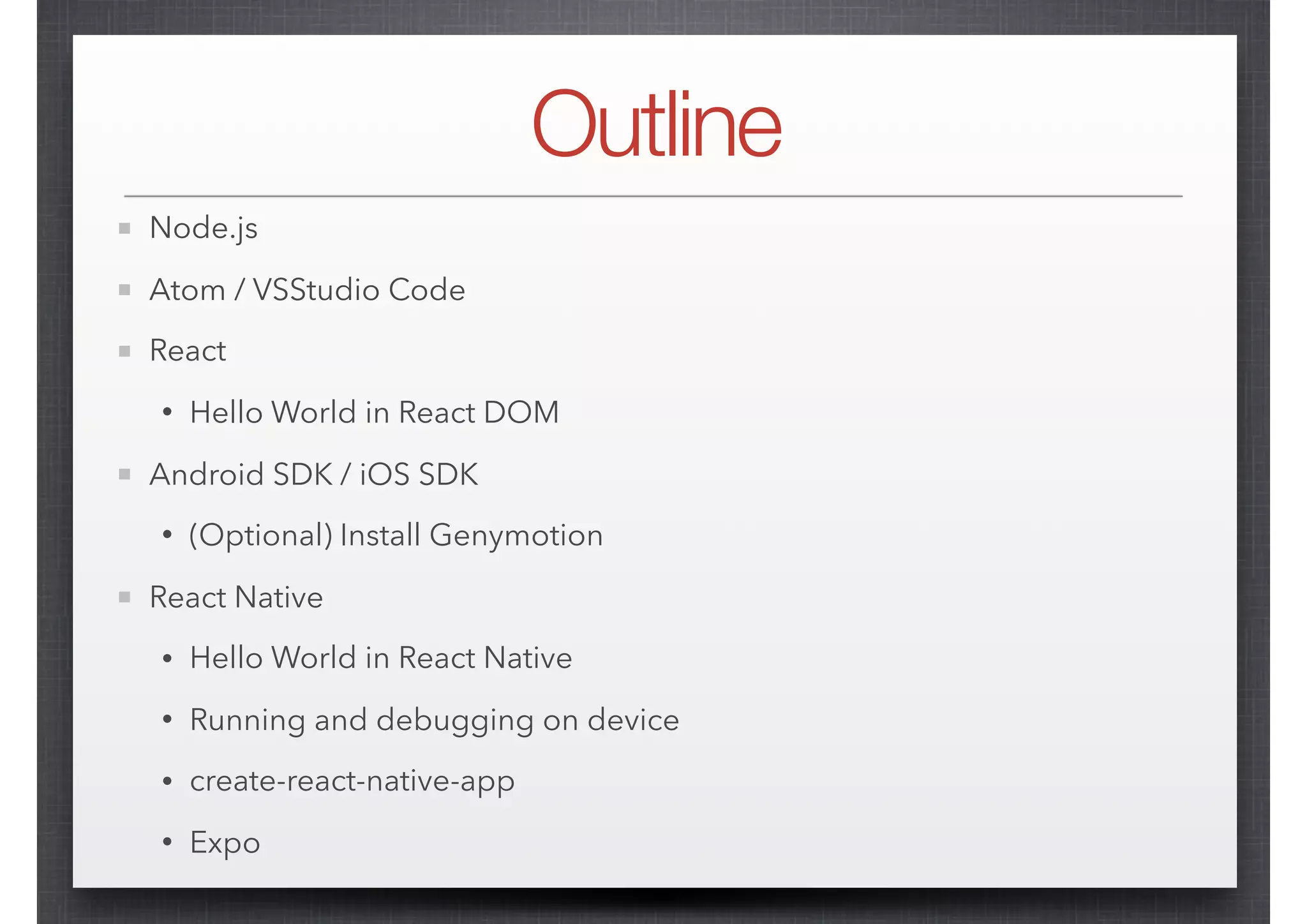Click the React Native bullet heading
The height and width of the screenshot is (924, 1307).
236,598
